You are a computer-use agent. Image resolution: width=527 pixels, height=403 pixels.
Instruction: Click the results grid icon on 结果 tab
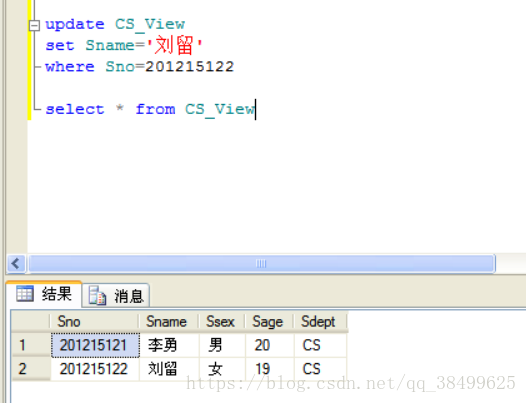click(x=25, y=294)
